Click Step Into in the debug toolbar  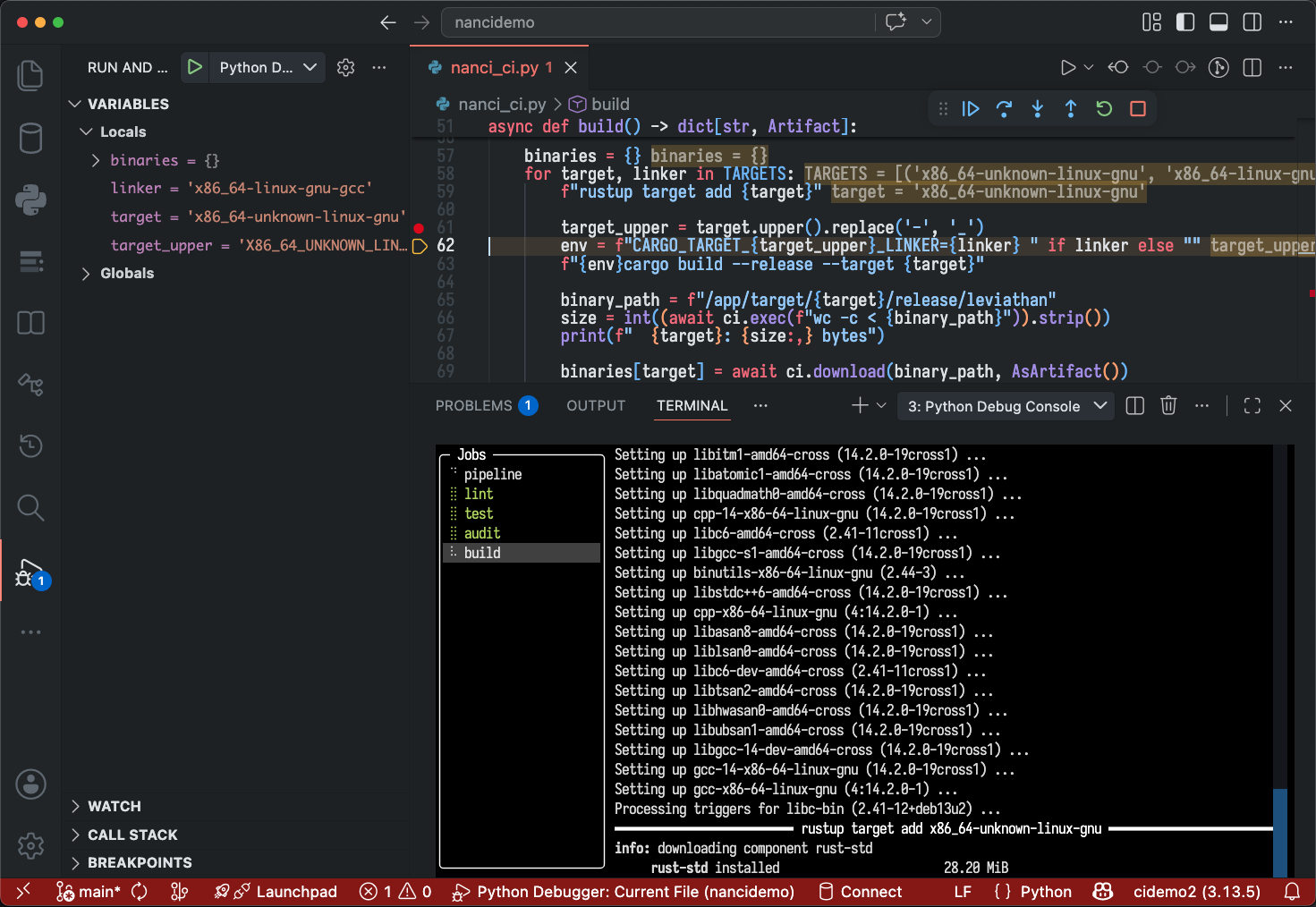pos(1037,109)
